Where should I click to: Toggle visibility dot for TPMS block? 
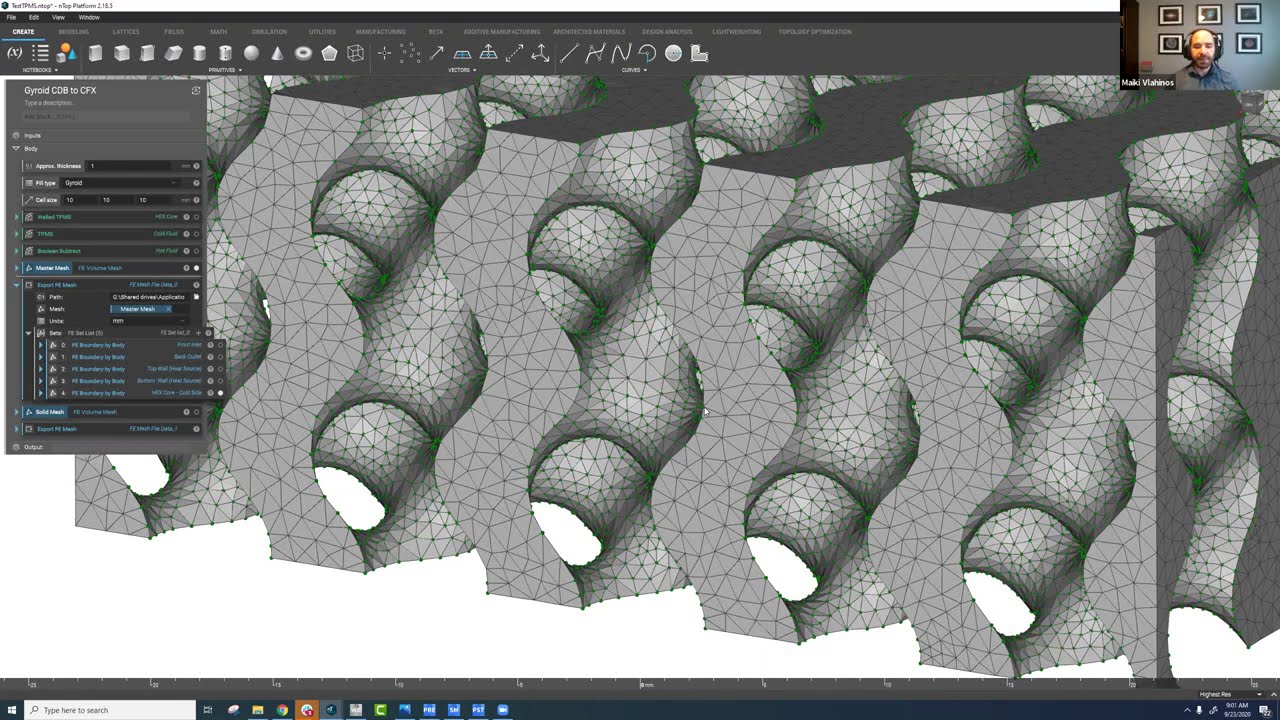(196, 234)
